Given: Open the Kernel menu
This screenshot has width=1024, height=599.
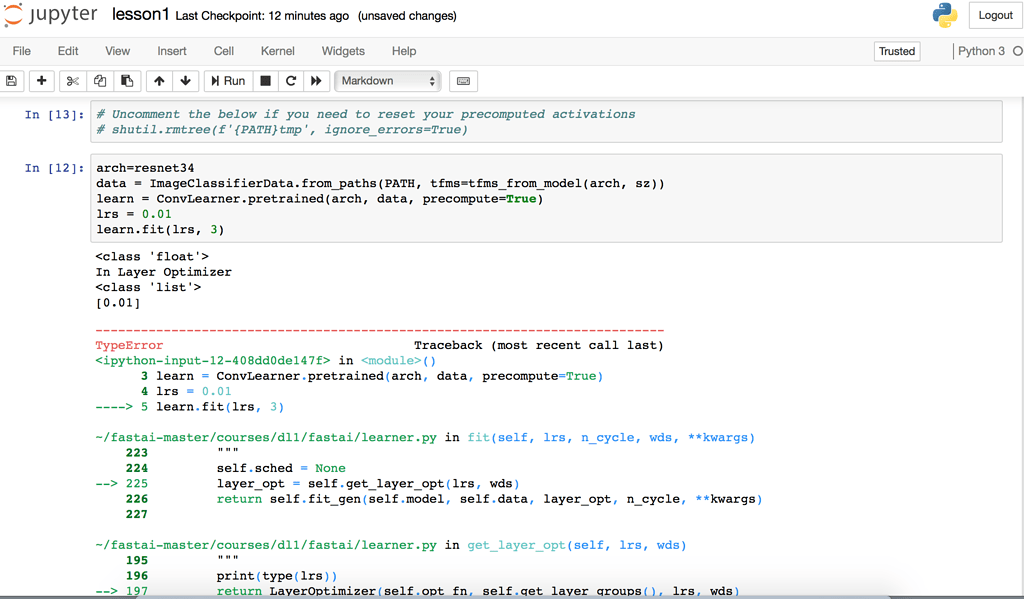Looking at the screenshot, I should coord(277,51).
